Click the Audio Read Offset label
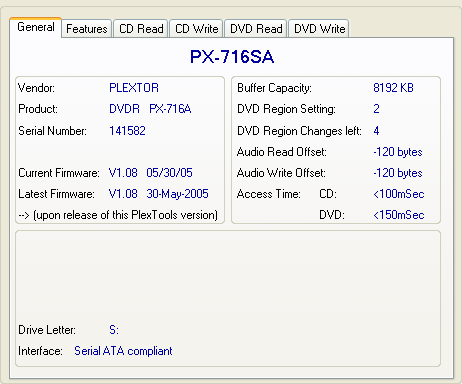 [282, 152]
